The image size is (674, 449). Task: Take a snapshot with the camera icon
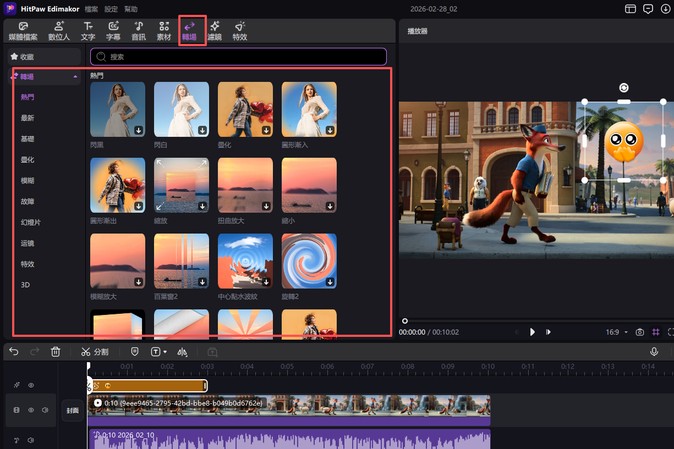click(x=640, y=332)
